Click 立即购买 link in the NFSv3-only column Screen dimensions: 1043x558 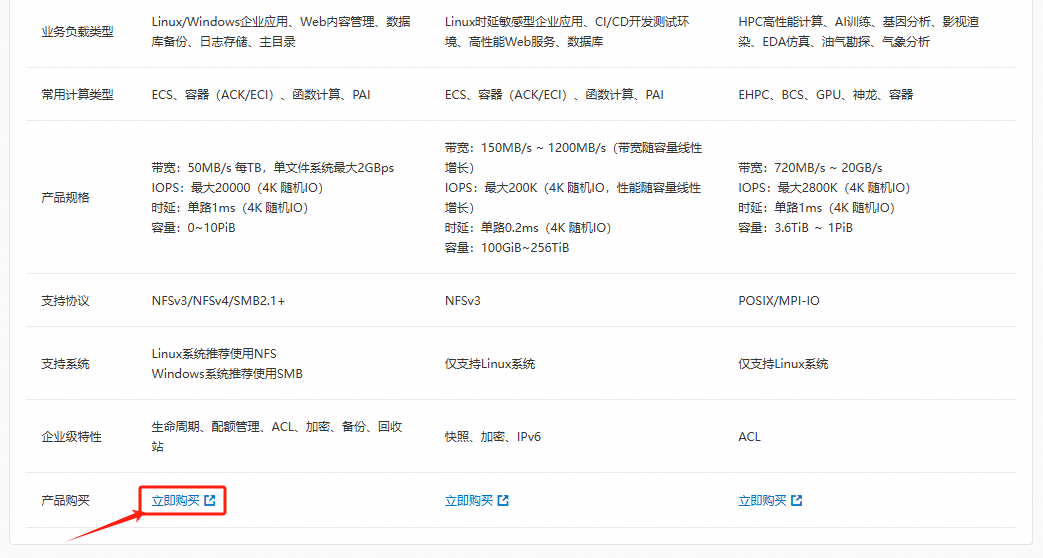[476, 500]
